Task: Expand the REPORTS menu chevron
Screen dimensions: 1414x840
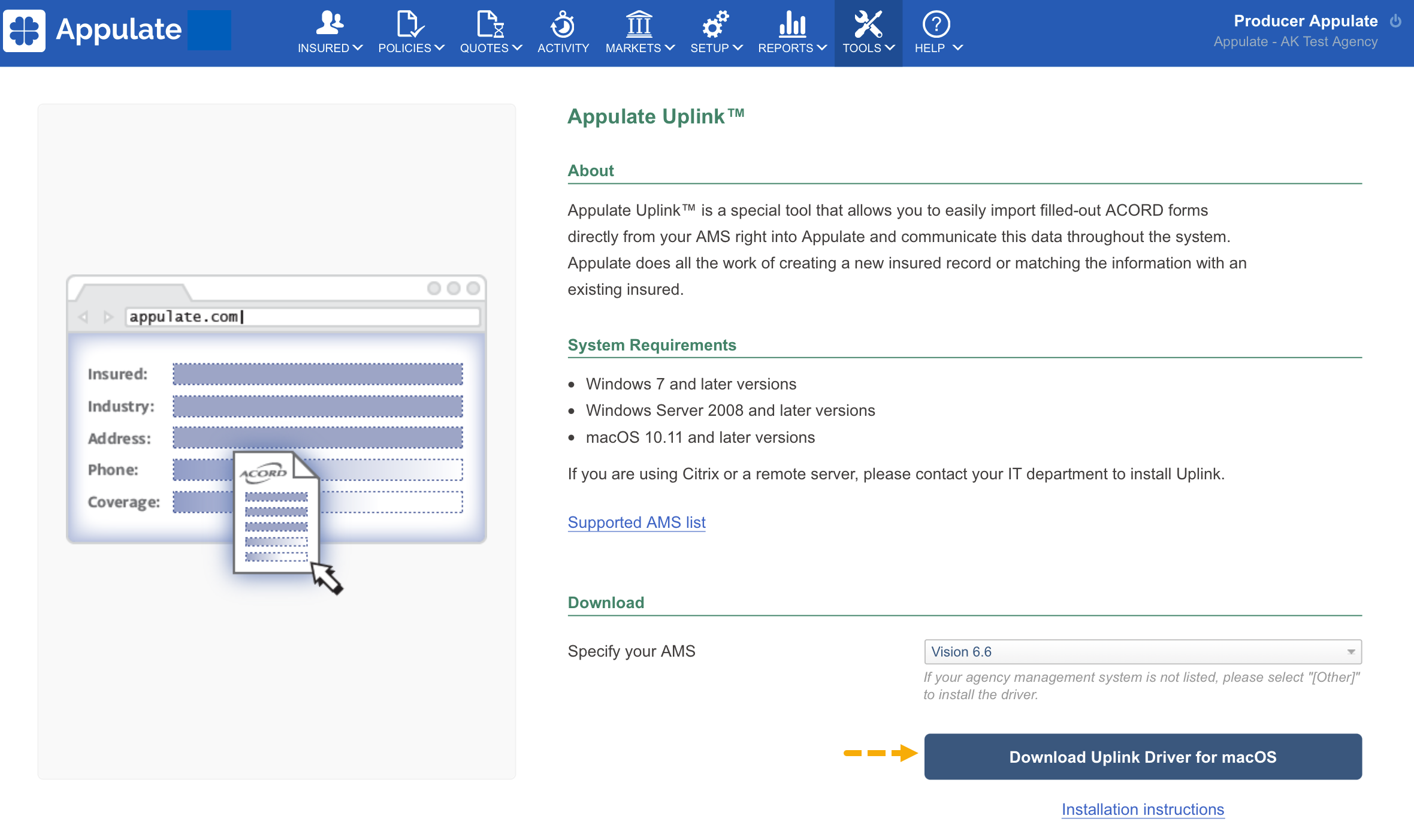Action: coord(822,47)
